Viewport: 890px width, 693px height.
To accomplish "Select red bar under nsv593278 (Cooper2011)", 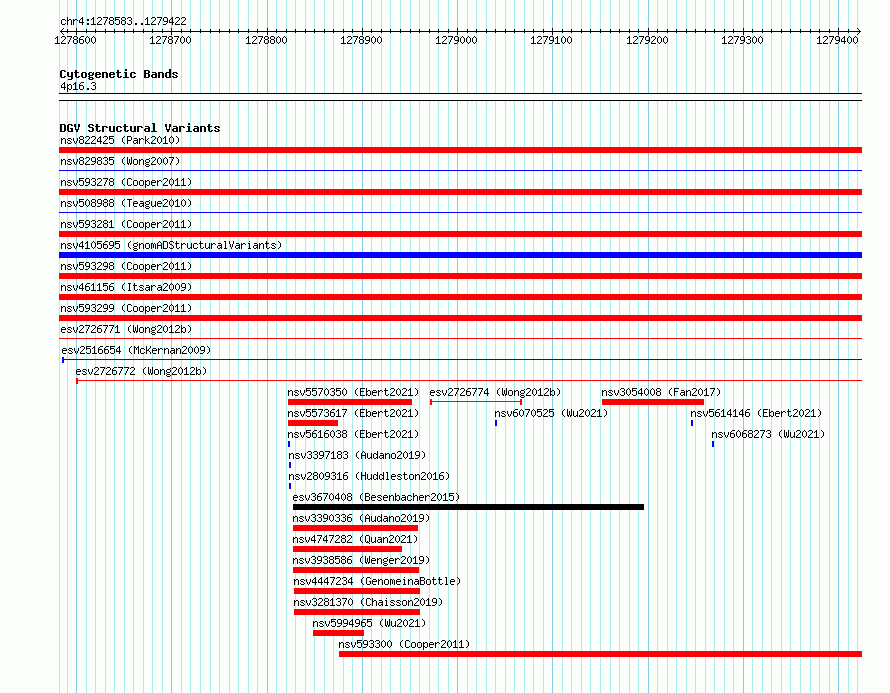I will (x=460, y=192).
